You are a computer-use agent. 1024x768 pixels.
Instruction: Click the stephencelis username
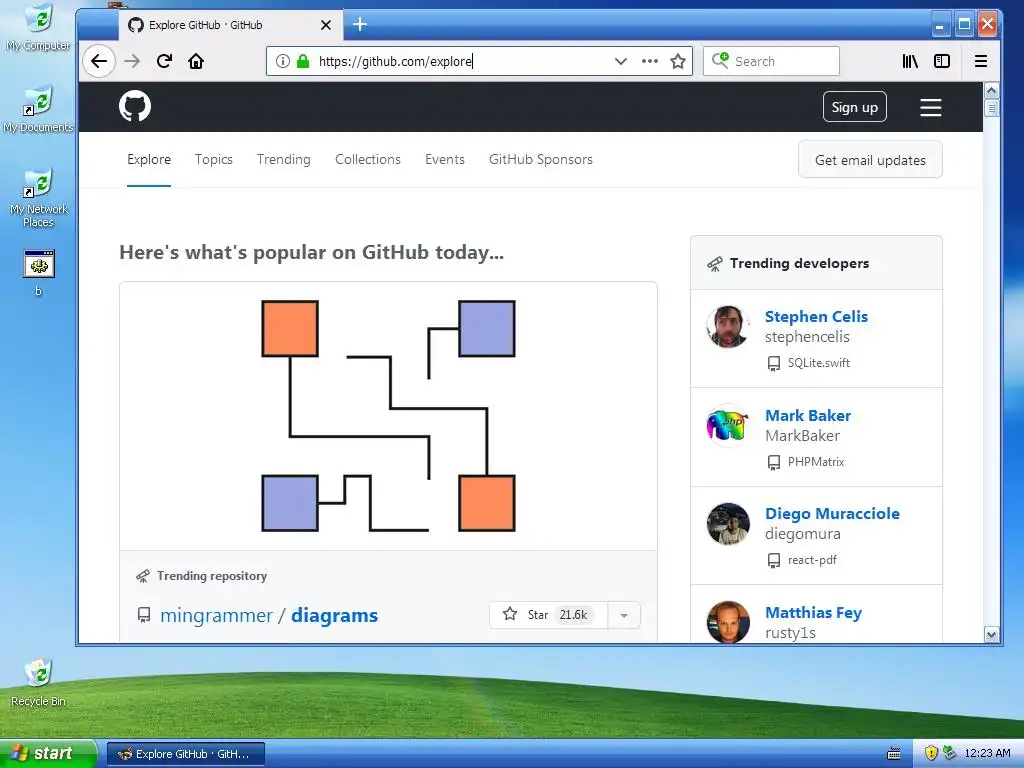pyautogui.click(x=807, y=337)
